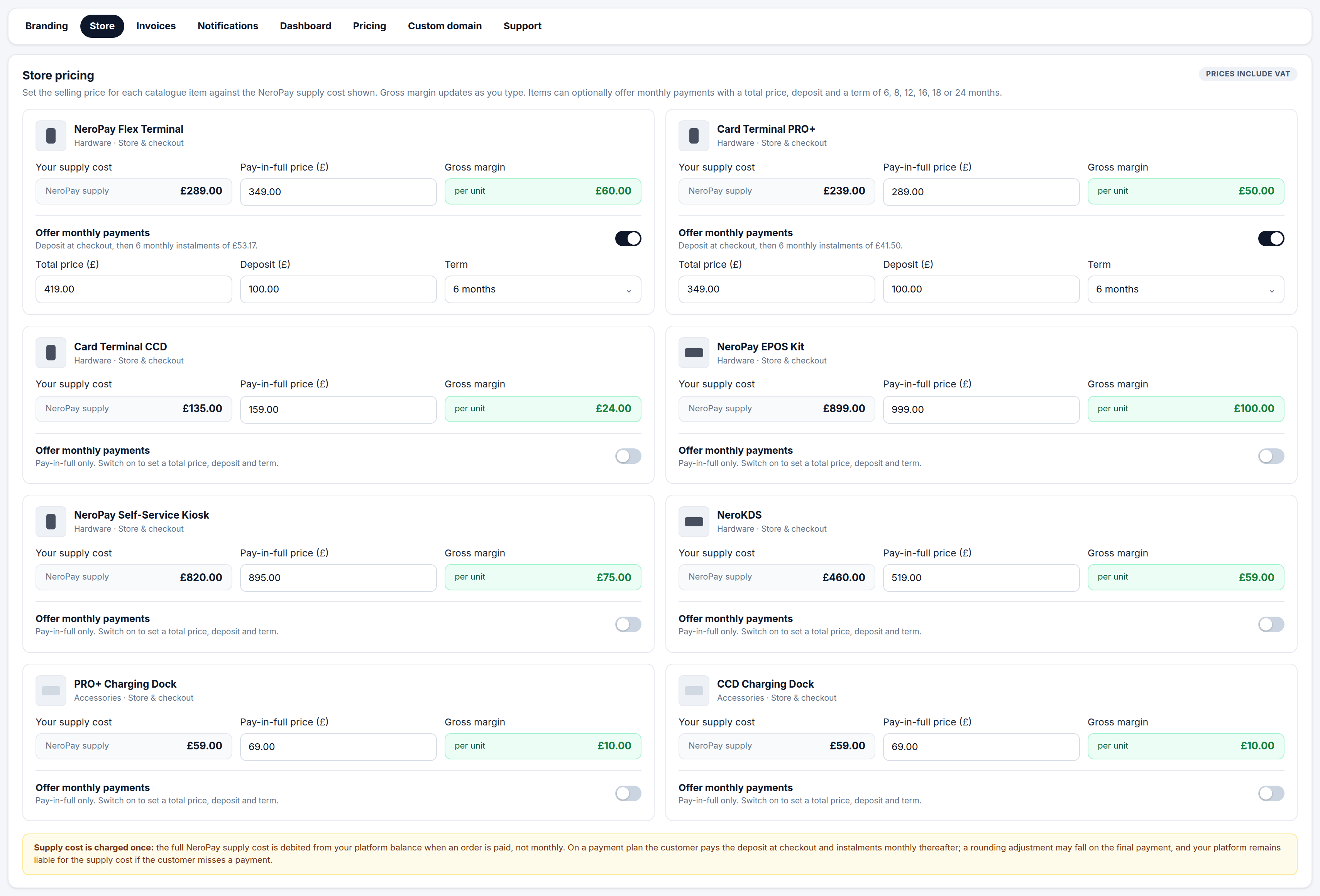
Task: Enable monthly payments for Card Terminal CCD
Action: (x=628, y=456)
